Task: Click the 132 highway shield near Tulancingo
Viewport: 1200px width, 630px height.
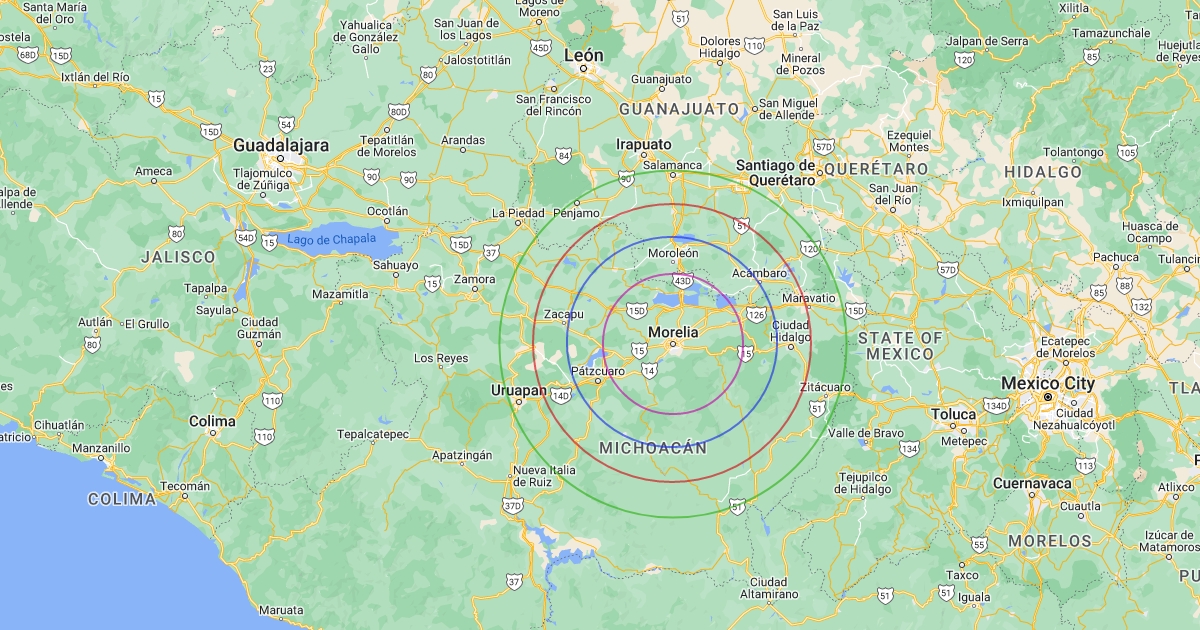Action: pyautogui.click(x=1140, y=306)
